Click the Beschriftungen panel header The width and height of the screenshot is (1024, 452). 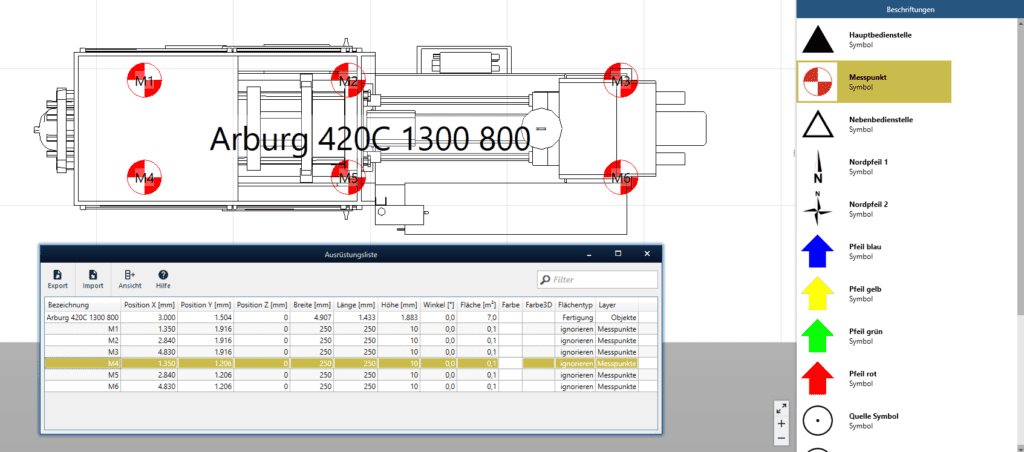[910, 10]
